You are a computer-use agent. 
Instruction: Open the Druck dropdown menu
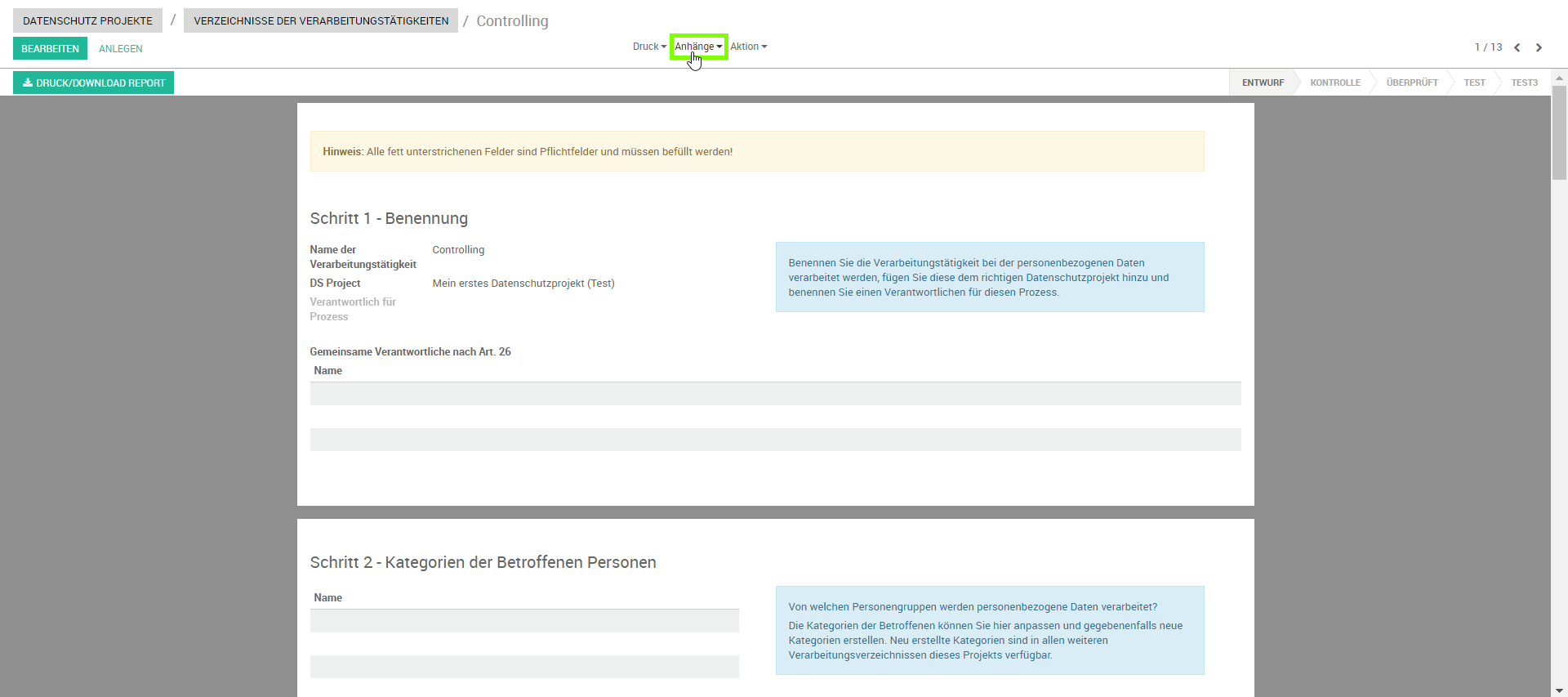click(x=649, y=47)
